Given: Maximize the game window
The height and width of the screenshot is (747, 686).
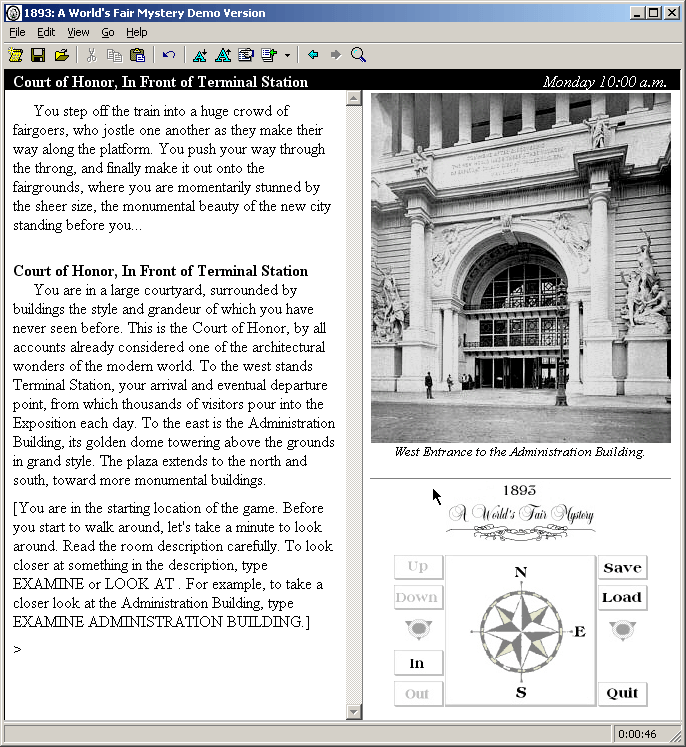Looking at the screenshot, I should point(654,13).
